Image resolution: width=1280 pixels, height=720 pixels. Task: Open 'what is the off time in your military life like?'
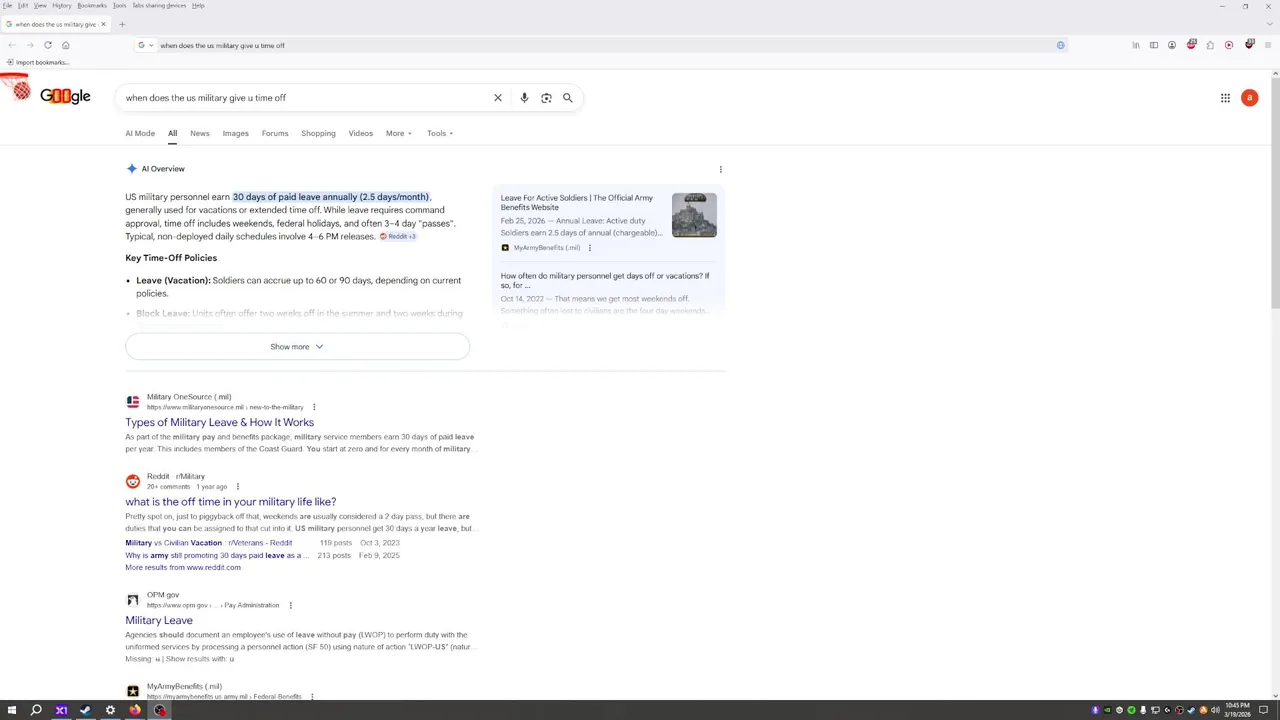pyautogui.click(x=230, y=502)
